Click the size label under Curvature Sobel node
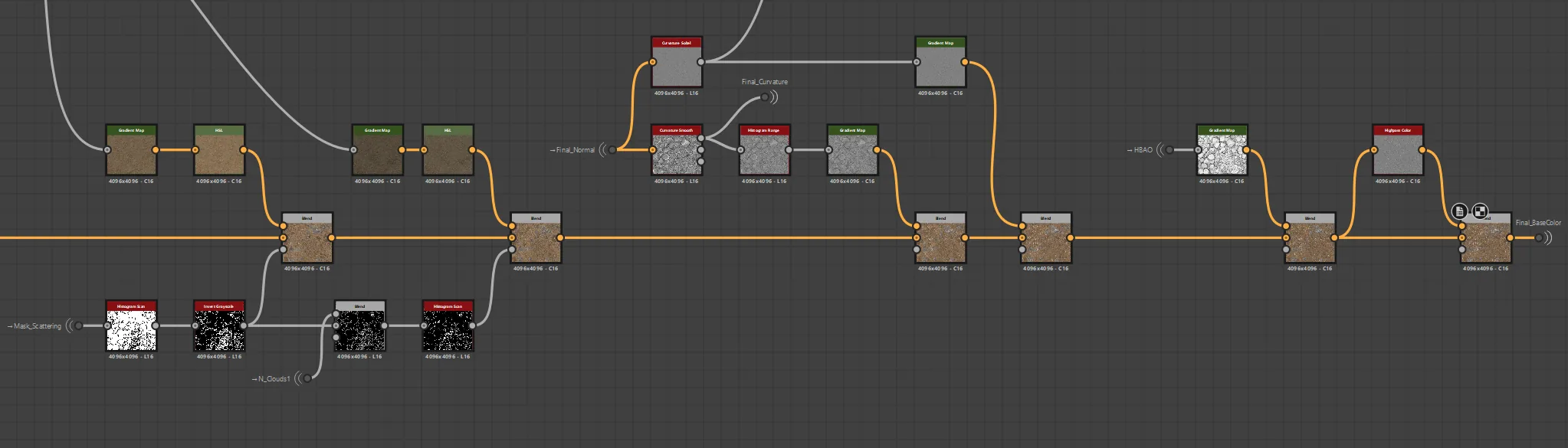Viewport: 1568px width, 448px height. point(676,93)
